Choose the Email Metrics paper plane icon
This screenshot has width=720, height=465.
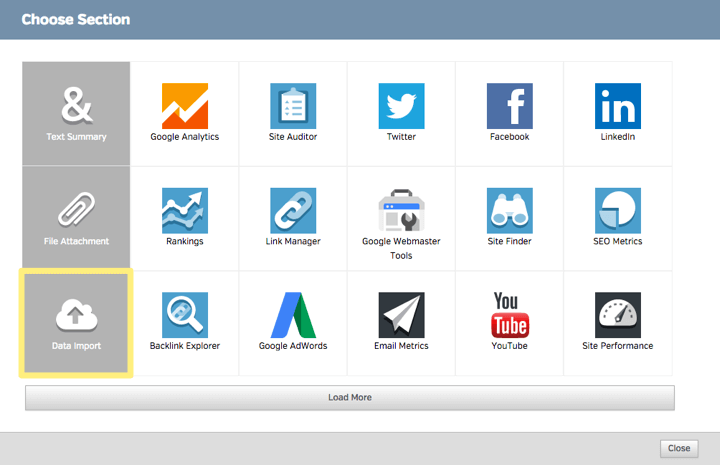coord(401,315)
